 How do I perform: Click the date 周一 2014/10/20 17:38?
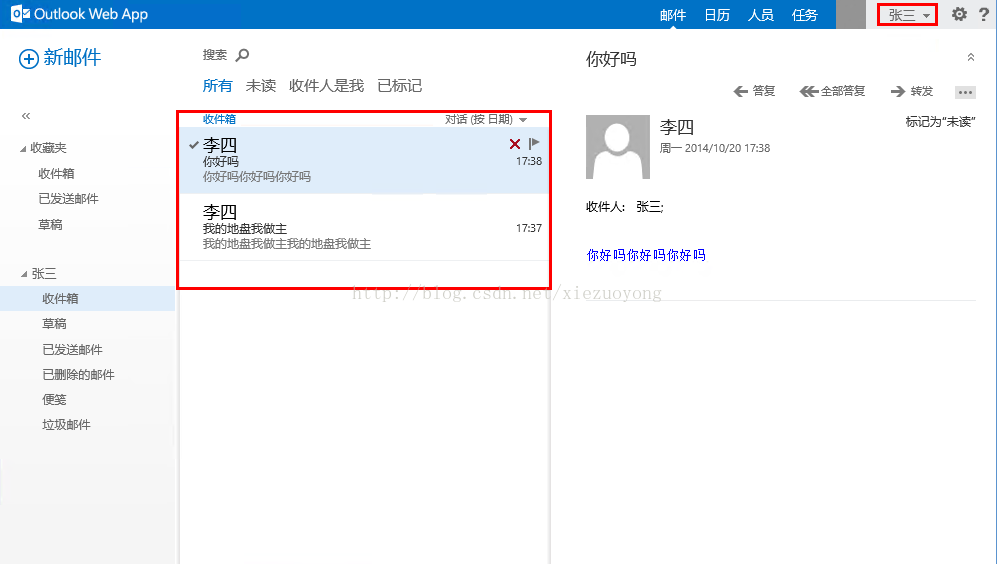point(715,148)
